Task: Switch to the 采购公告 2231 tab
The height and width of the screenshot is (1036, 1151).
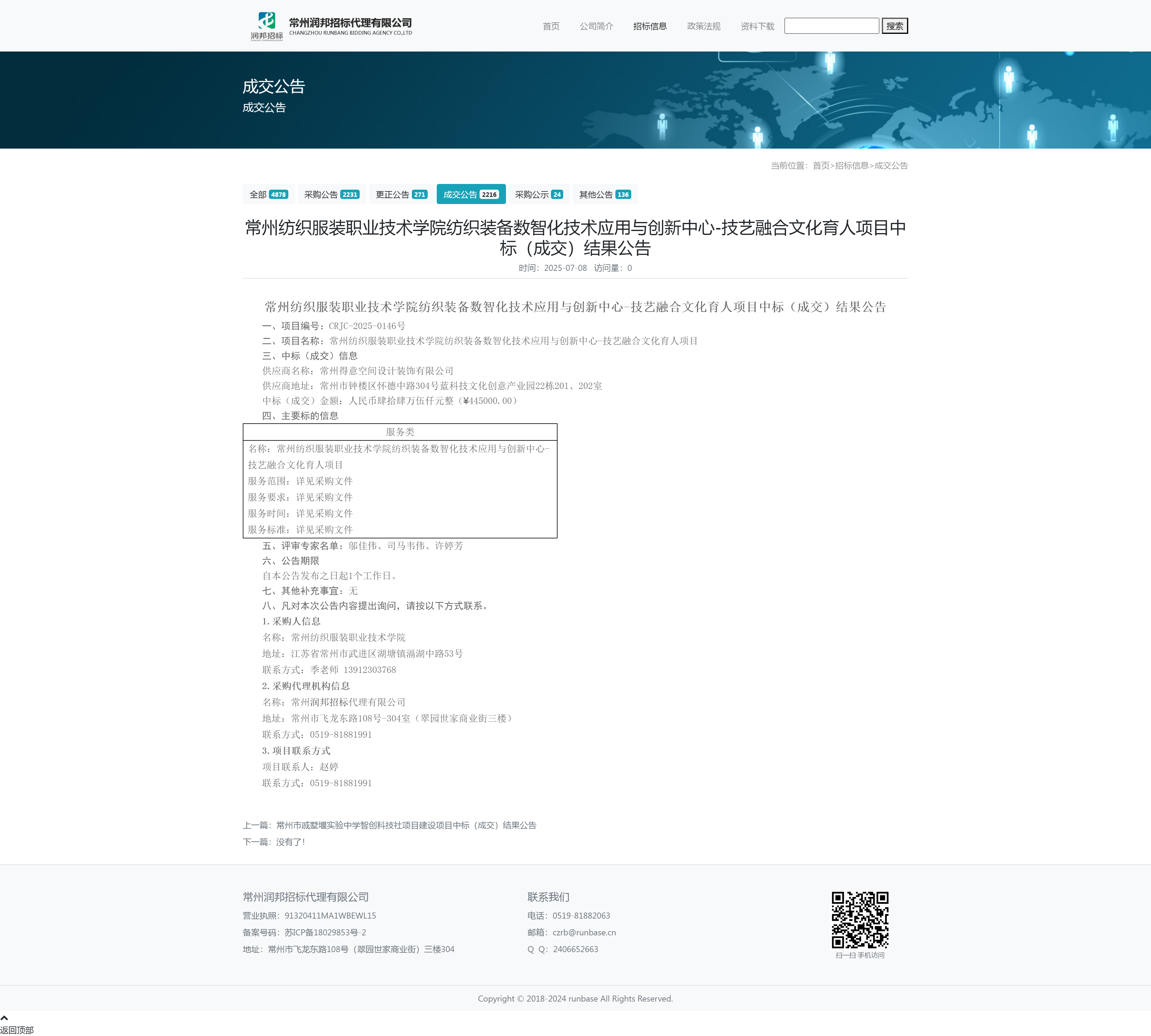Action: [332, 195]
